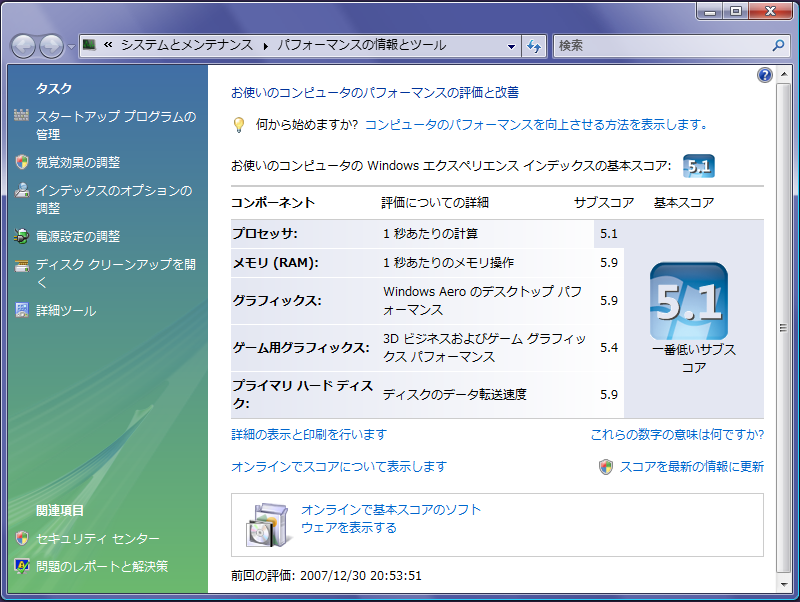The width and height of the screenshot is (800, 602).
Task: Click the 電源設定の調整 power icon
Action: tap(21, 236)
